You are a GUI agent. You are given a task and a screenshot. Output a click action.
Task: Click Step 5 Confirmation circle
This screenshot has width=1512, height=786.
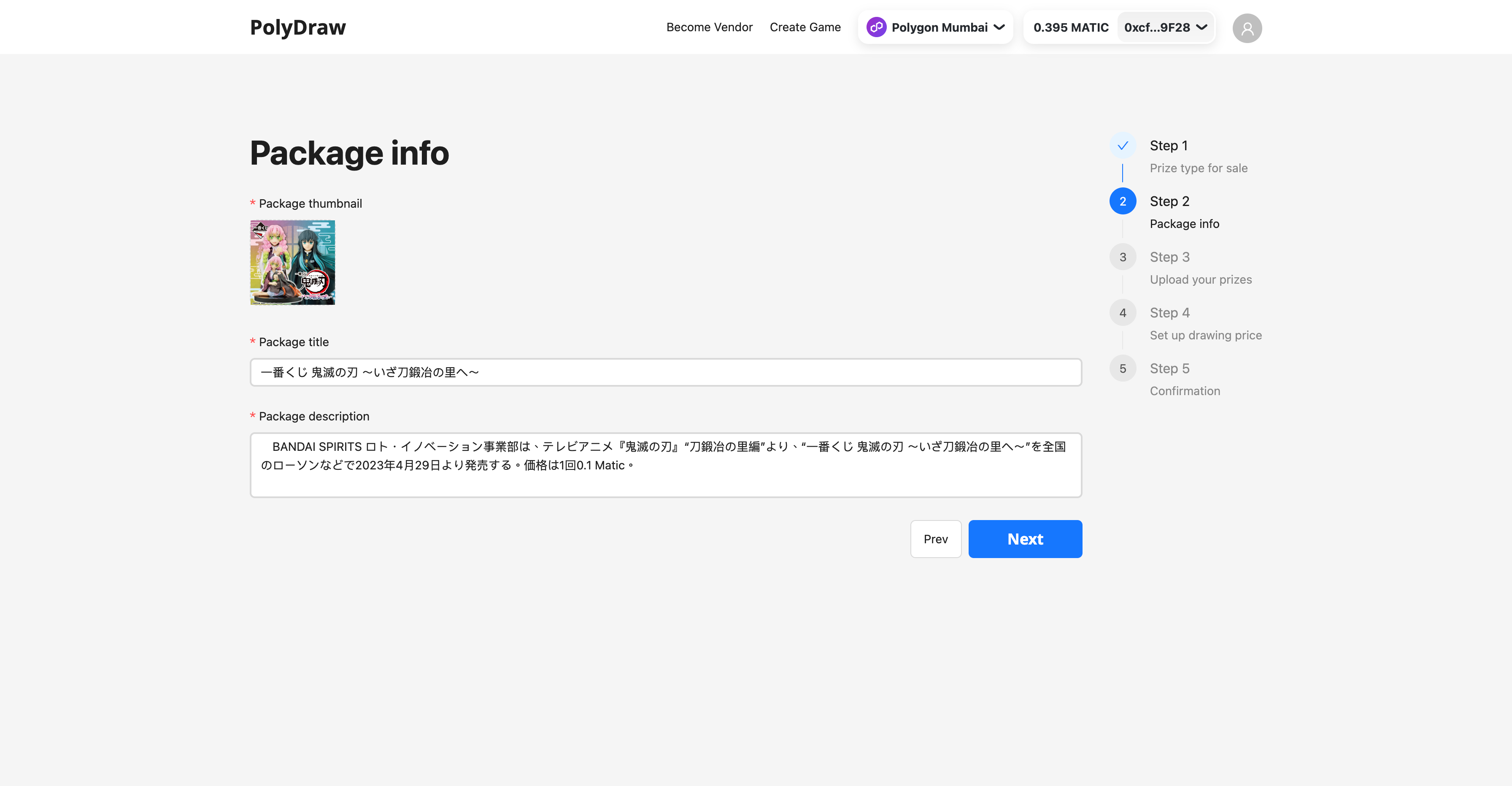tap(1123, 368)
